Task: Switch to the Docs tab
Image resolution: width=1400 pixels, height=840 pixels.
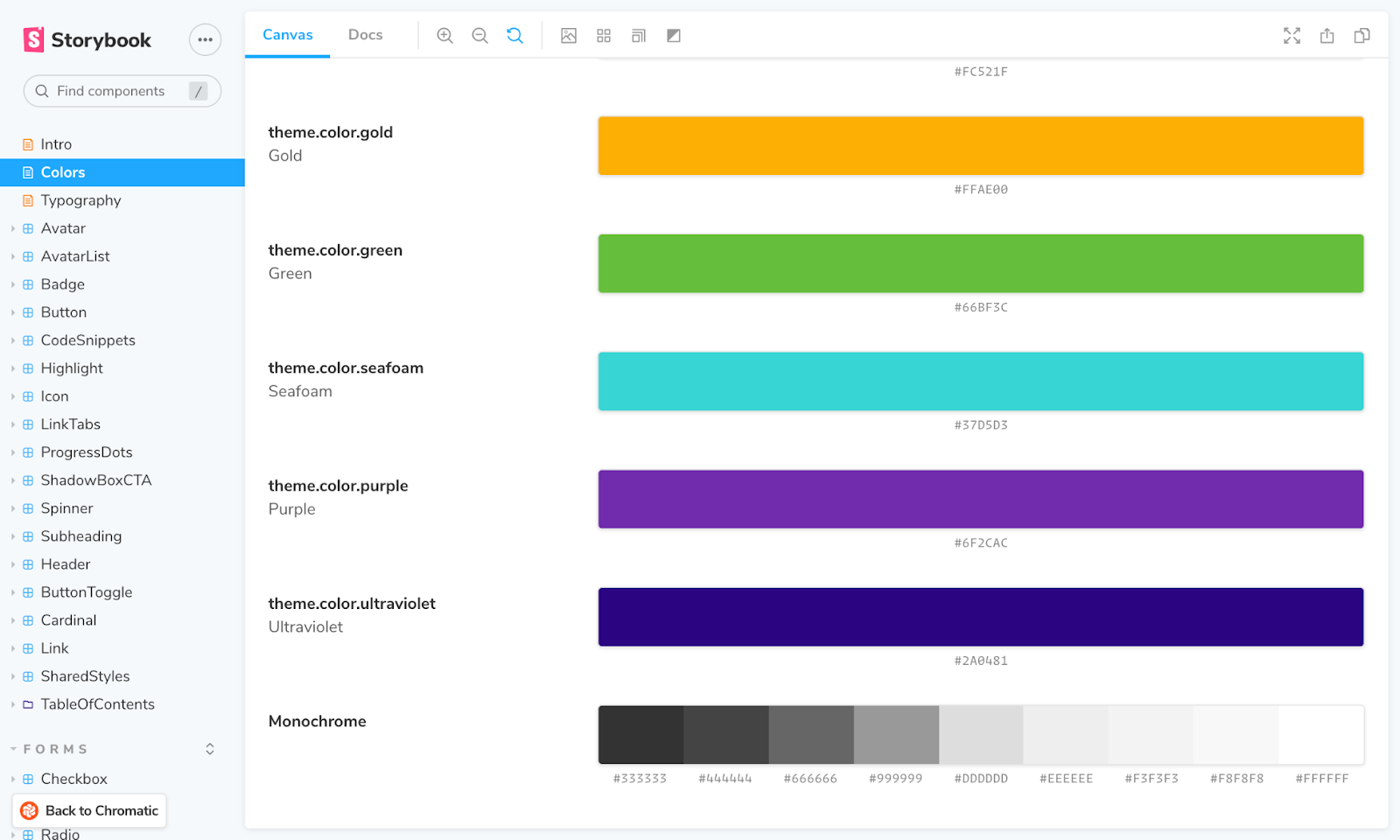Action: pyautogui.click(x=365, y=35)
